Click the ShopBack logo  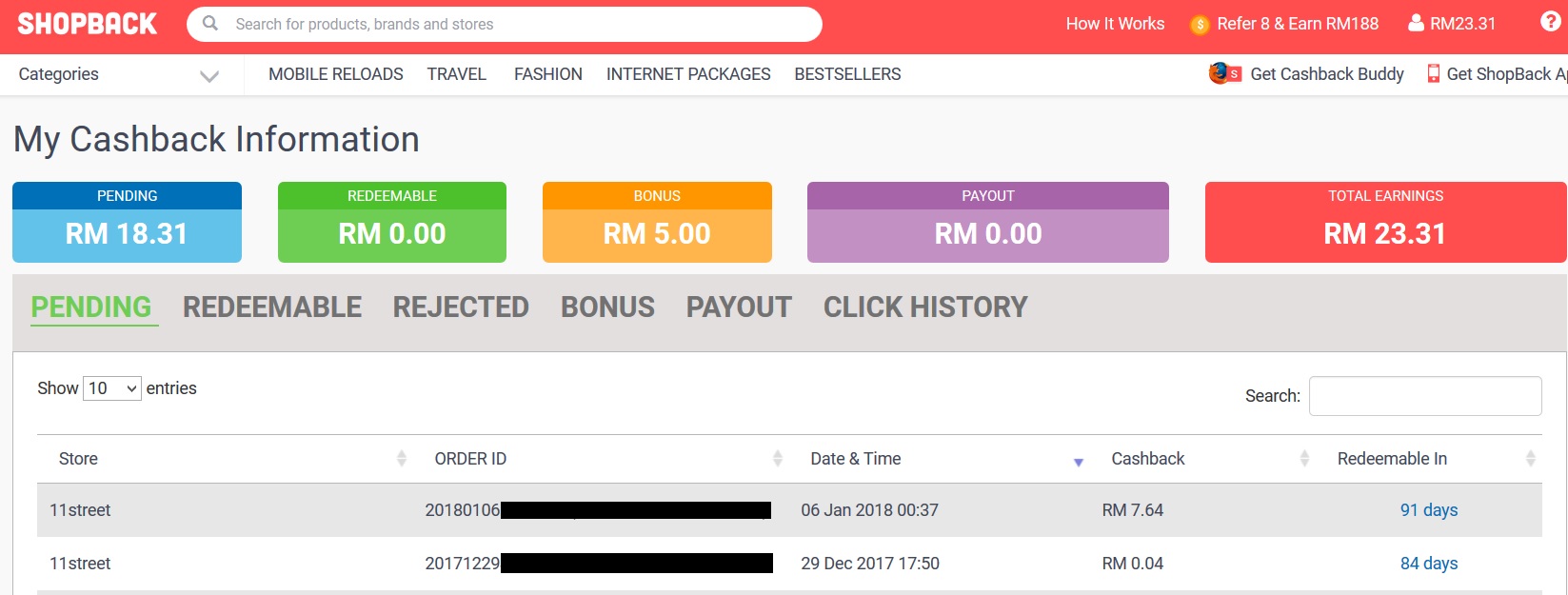click(x=88, y=24)
